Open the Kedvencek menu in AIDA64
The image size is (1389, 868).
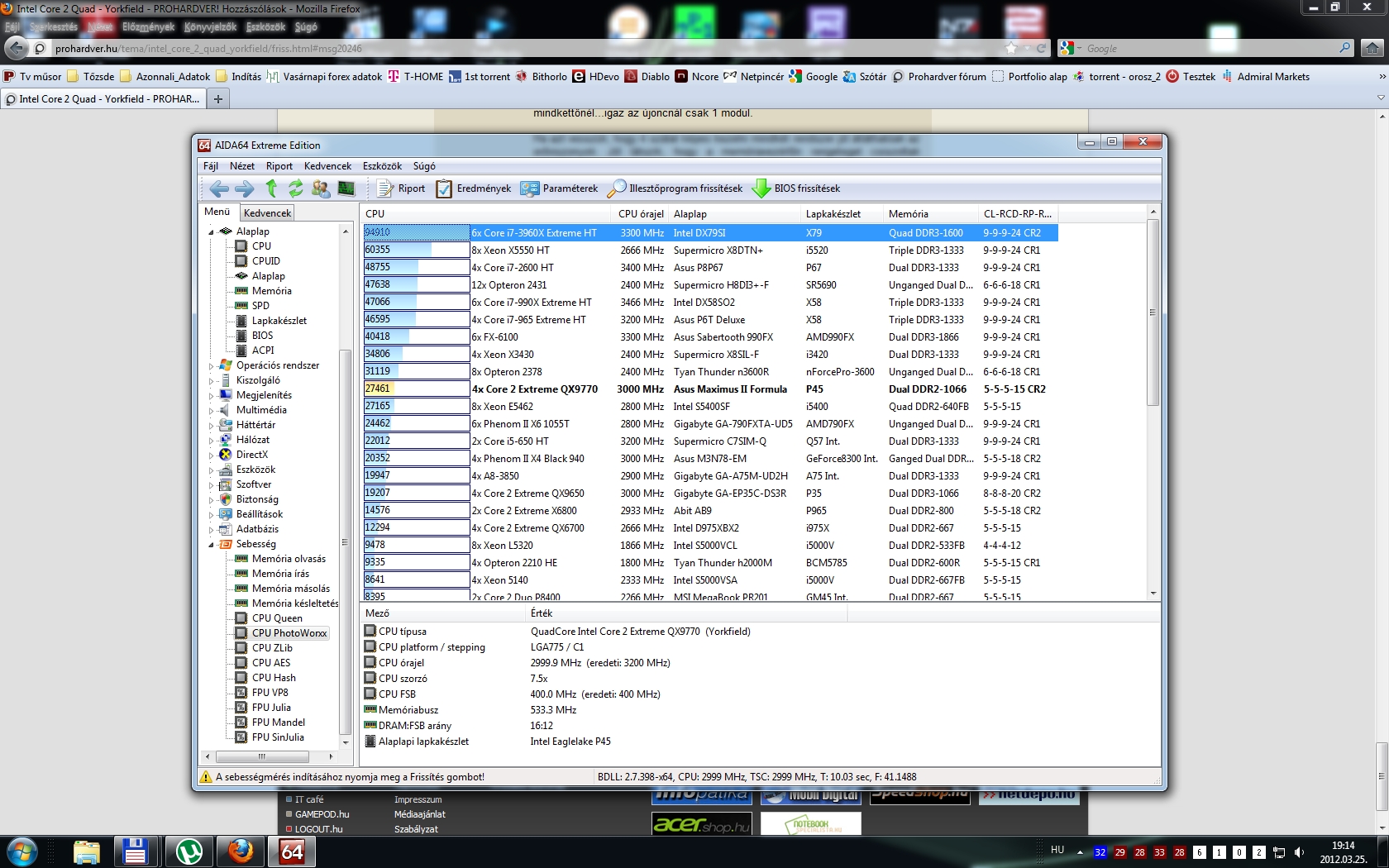(327, 166)
